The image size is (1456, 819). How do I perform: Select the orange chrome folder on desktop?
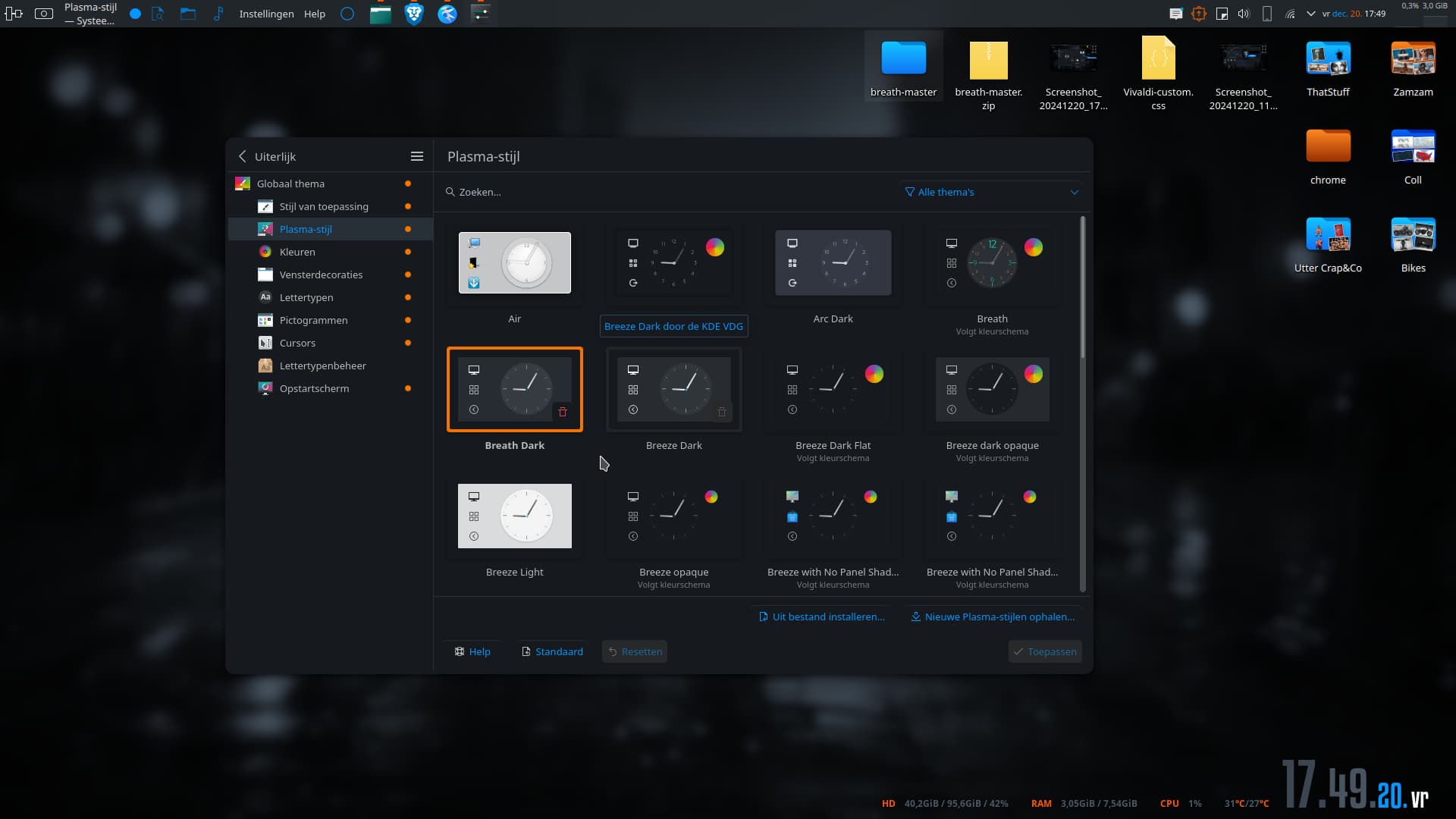tap(1328, 156)
